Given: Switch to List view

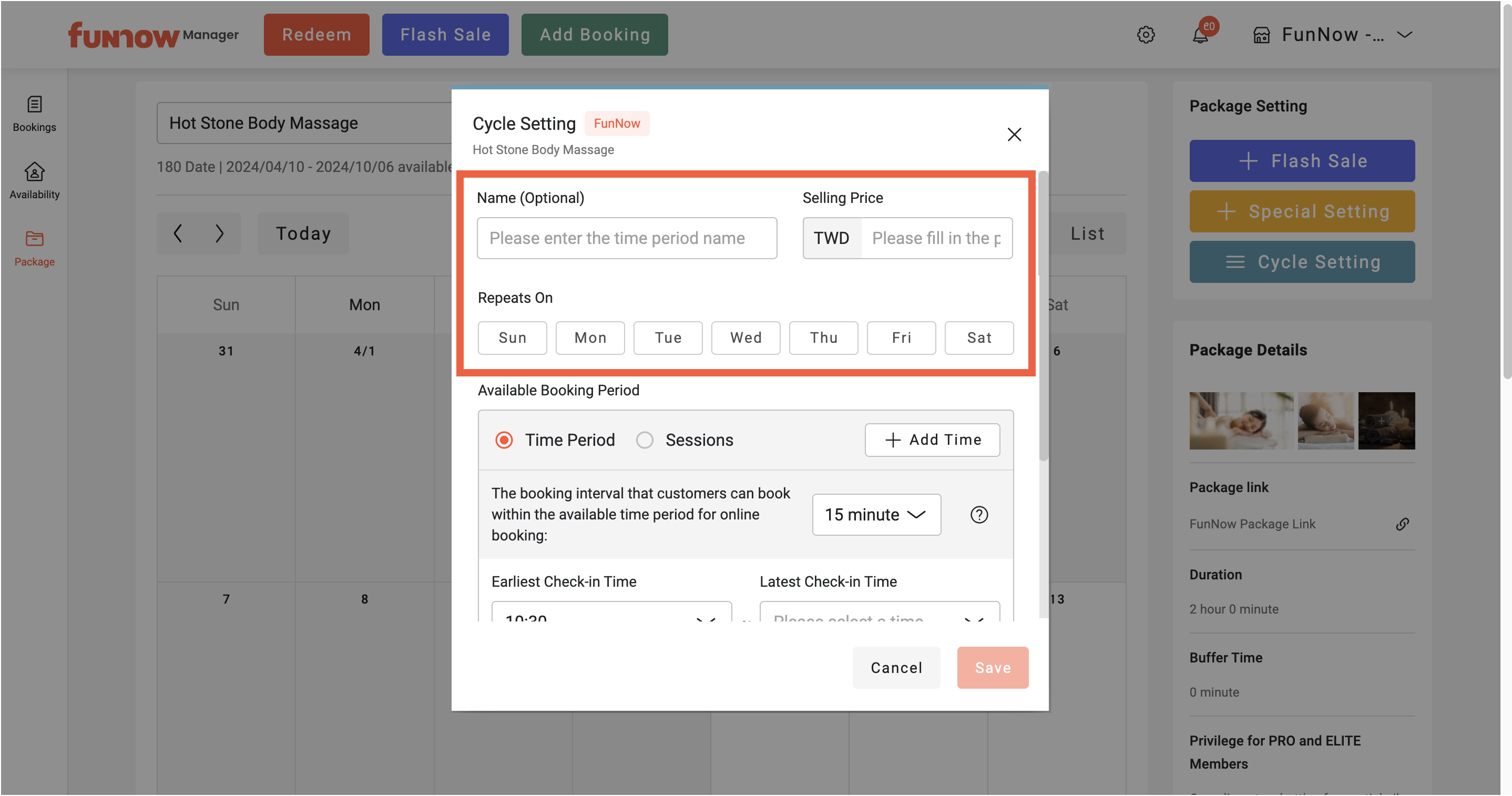Looking at the screenshot, I should pos(1087,233).
